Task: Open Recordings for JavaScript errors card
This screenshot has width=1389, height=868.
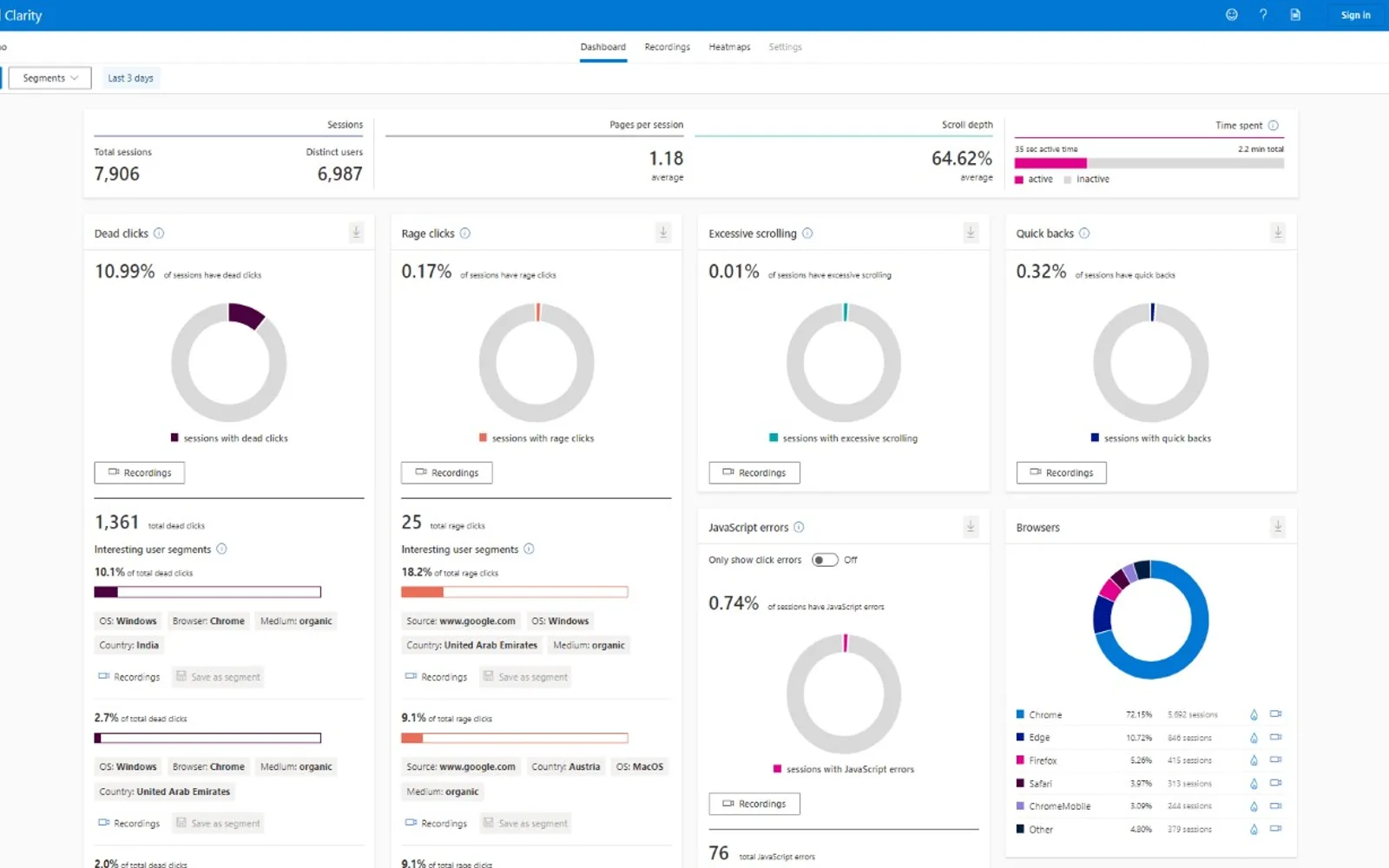Action: (754, 804)
